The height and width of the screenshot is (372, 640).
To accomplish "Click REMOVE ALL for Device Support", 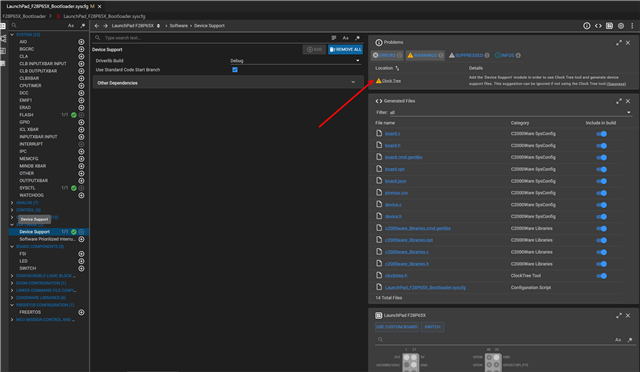I will [345, 49].
